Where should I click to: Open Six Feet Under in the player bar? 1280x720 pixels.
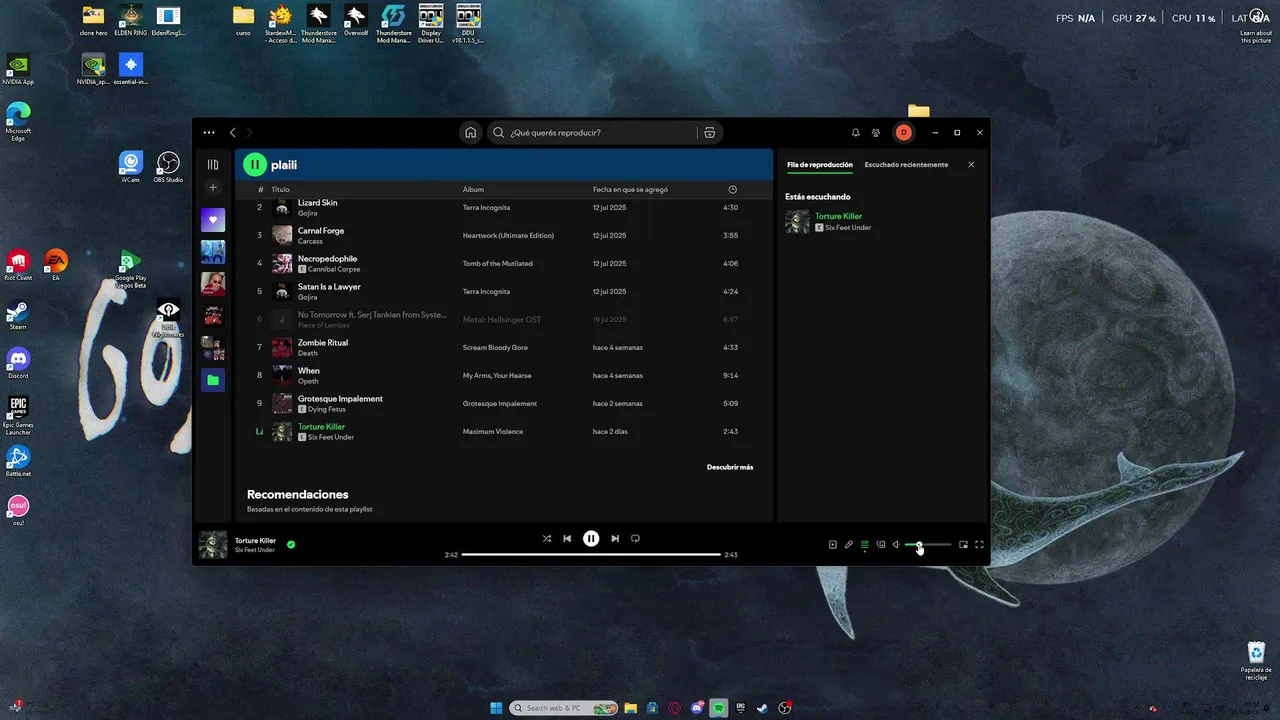coord(255,550)
